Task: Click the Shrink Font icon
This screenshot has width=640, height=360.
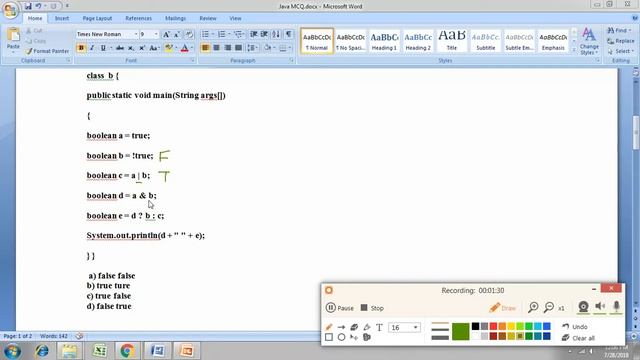Action: (x=177, y=34)
